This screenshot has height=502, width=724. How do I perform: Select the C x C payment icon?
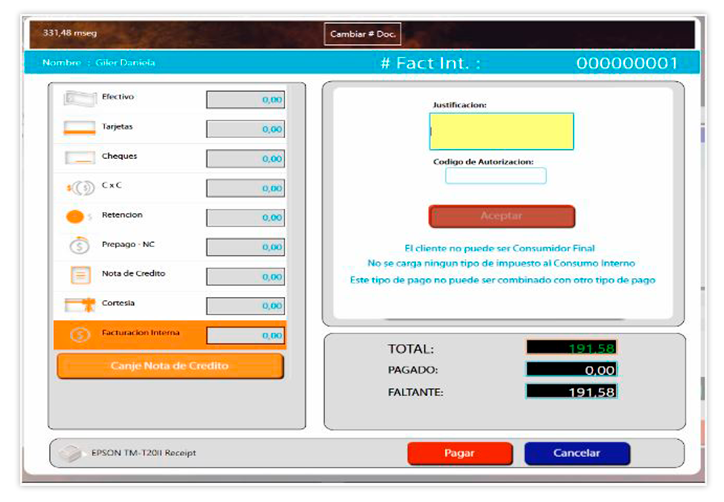coord(78,187)
